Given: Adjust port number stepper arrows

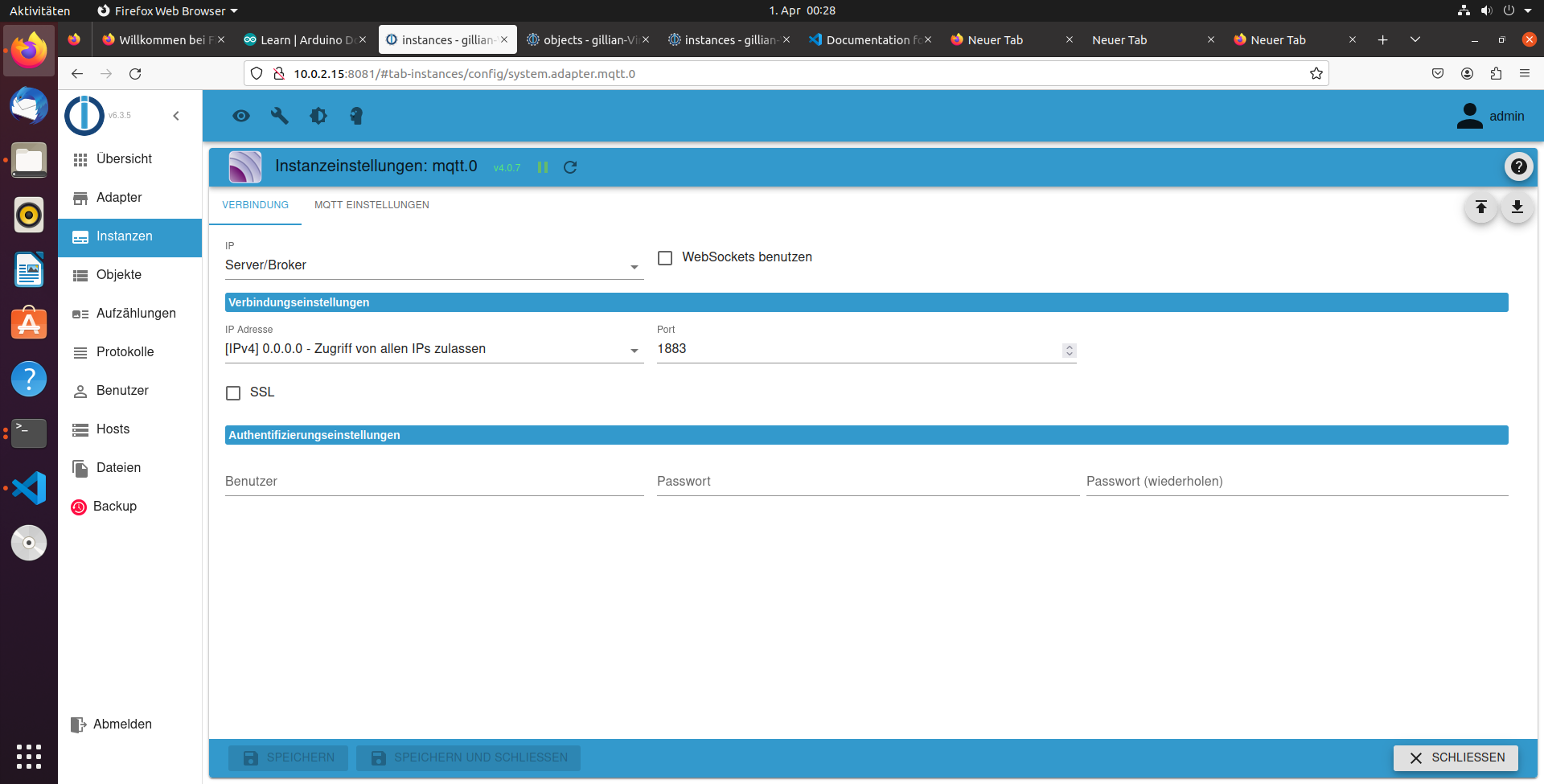Looking at the screenshot, I should click(x=1069, y=351).
